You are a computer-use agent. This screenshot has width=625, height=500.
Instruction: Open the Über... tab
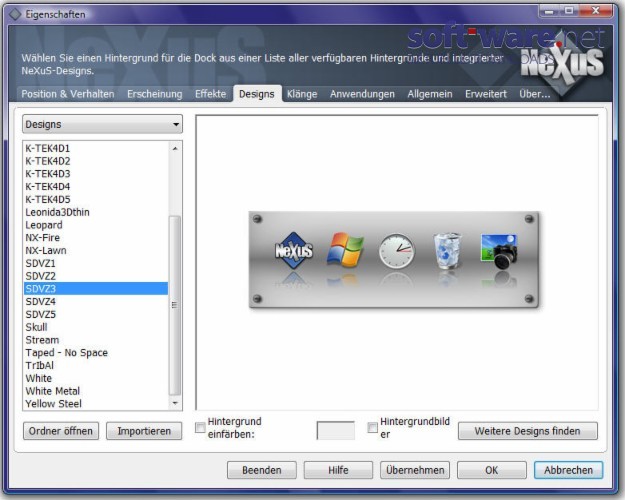pos(535,94)
